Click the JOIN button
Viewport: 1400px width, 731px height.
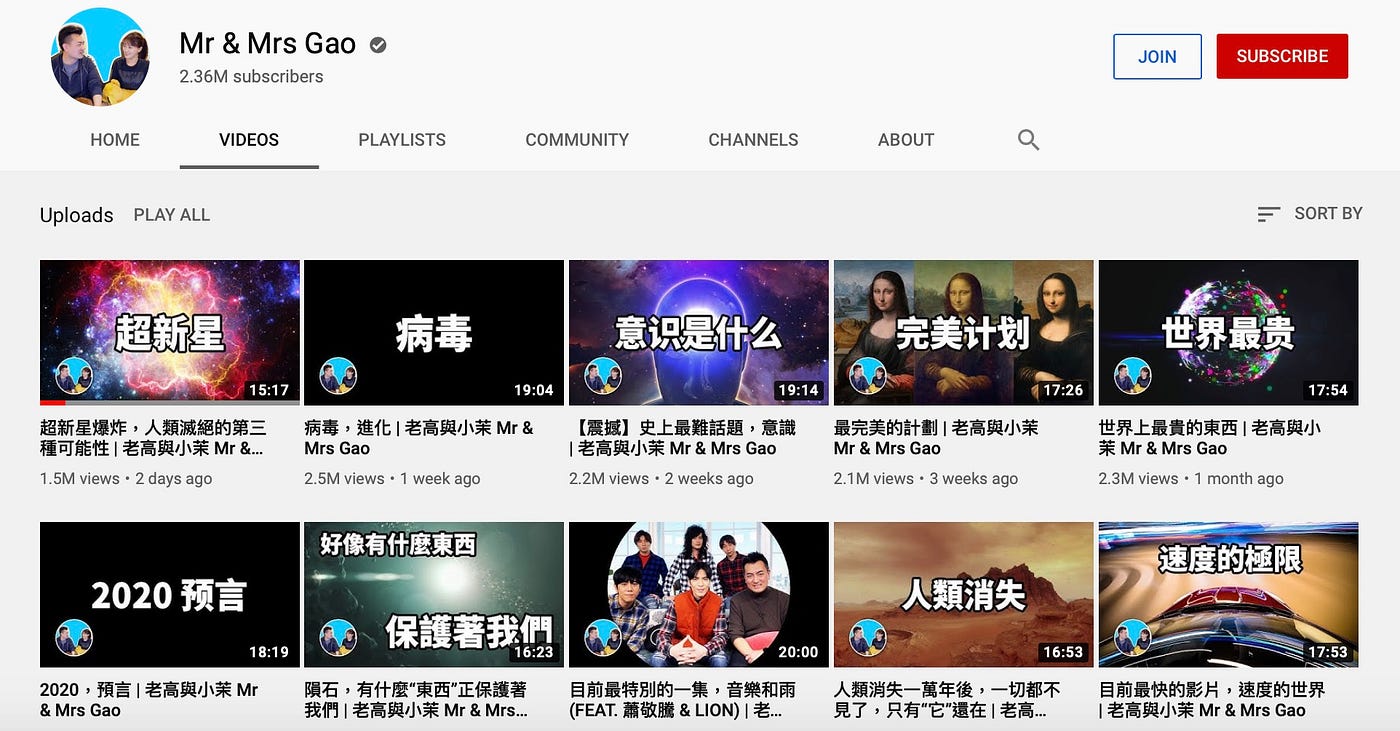click(x=1157, y=56)
